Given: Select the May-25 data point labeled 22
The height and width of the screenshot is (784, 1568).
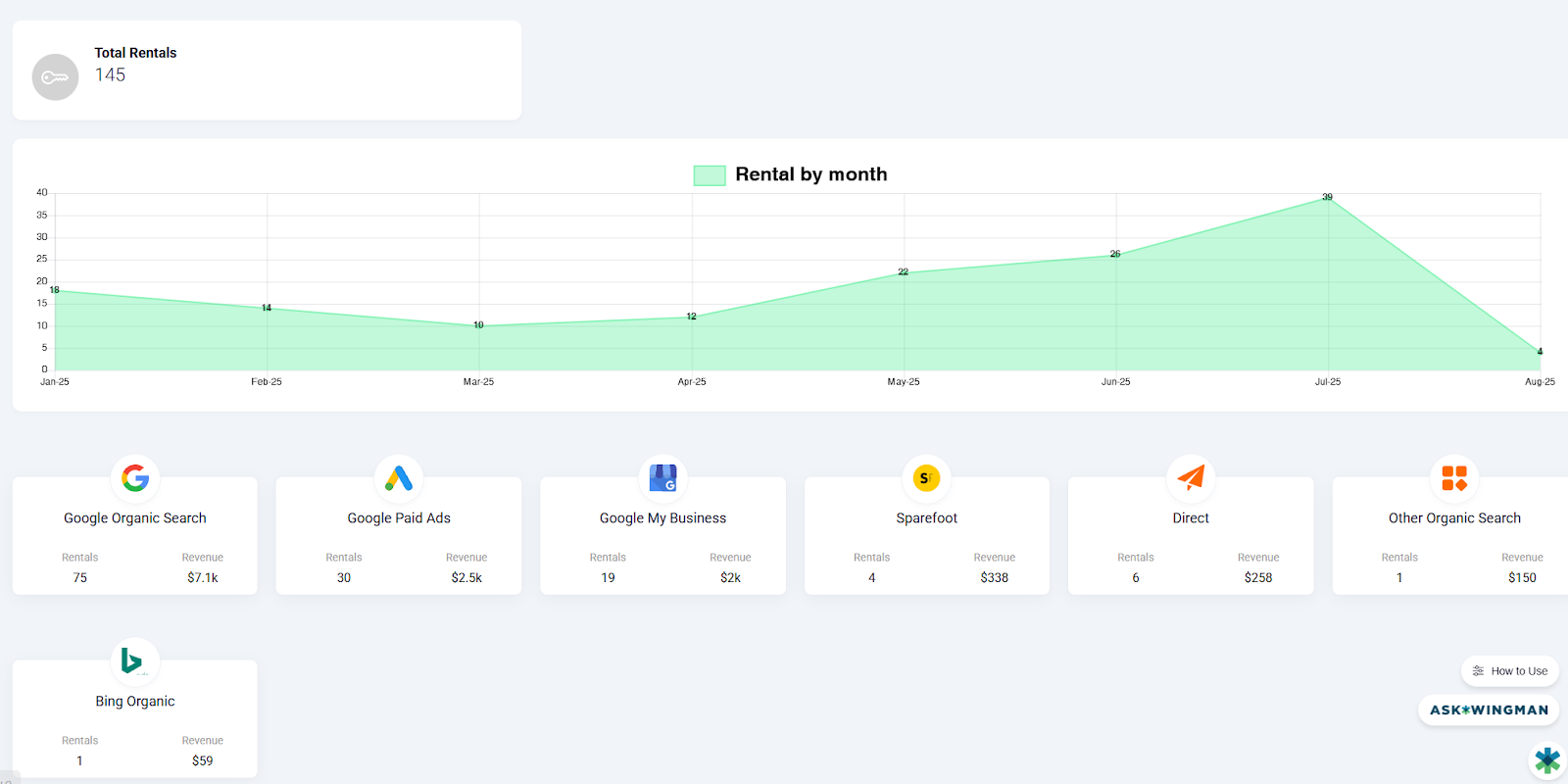Looking at the screenshot, I should click(904, 273).
